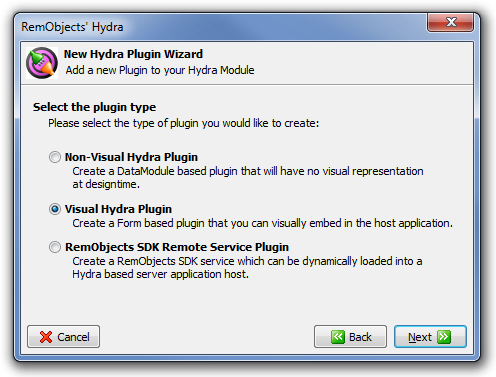
Task: Click the "New Hydra Plugin Wizard" heading
Action: tap(133, 54)
